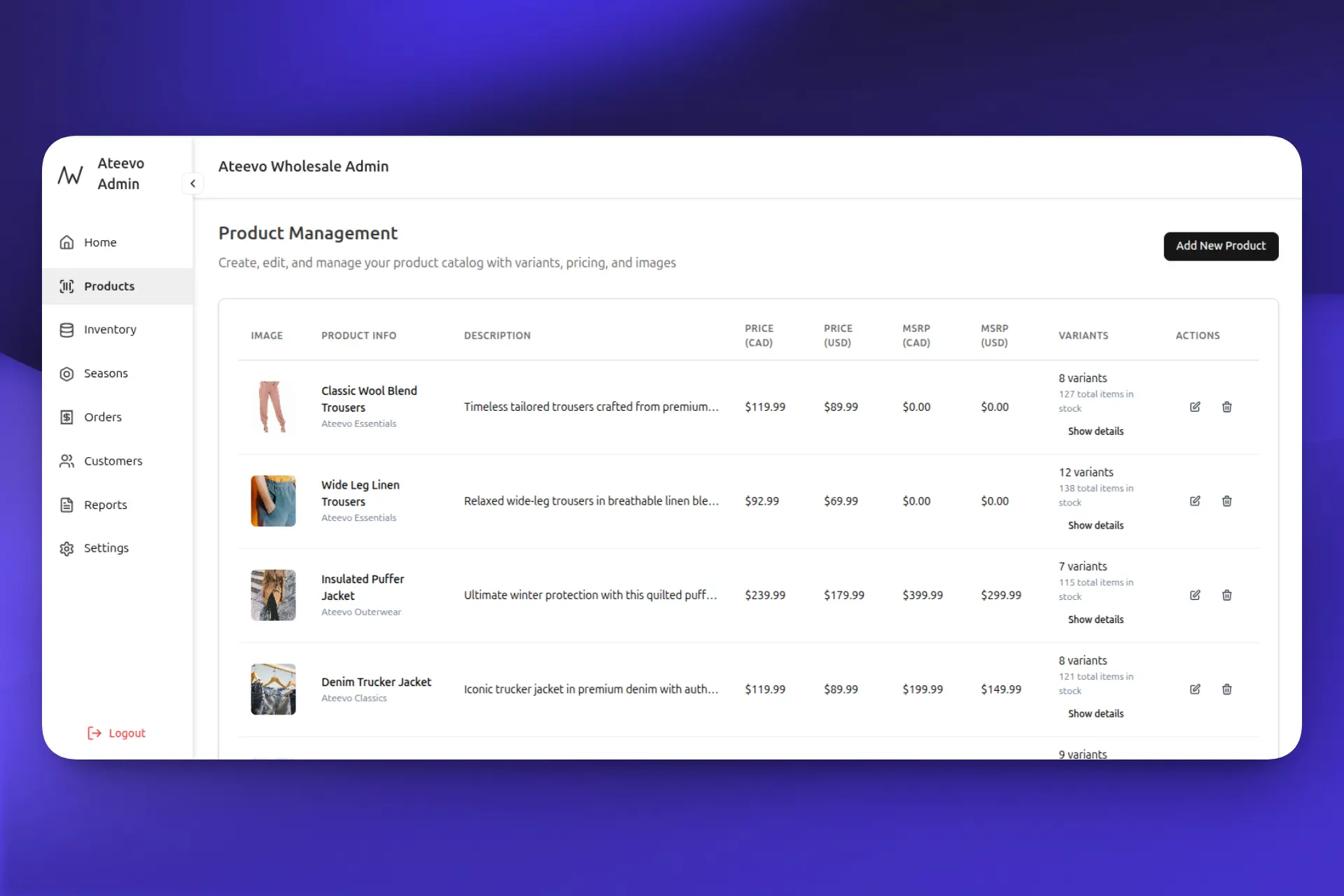Collapse the sidebar with the chevron button
This screenshot has width=1344, height=896.
coord(192,183)
